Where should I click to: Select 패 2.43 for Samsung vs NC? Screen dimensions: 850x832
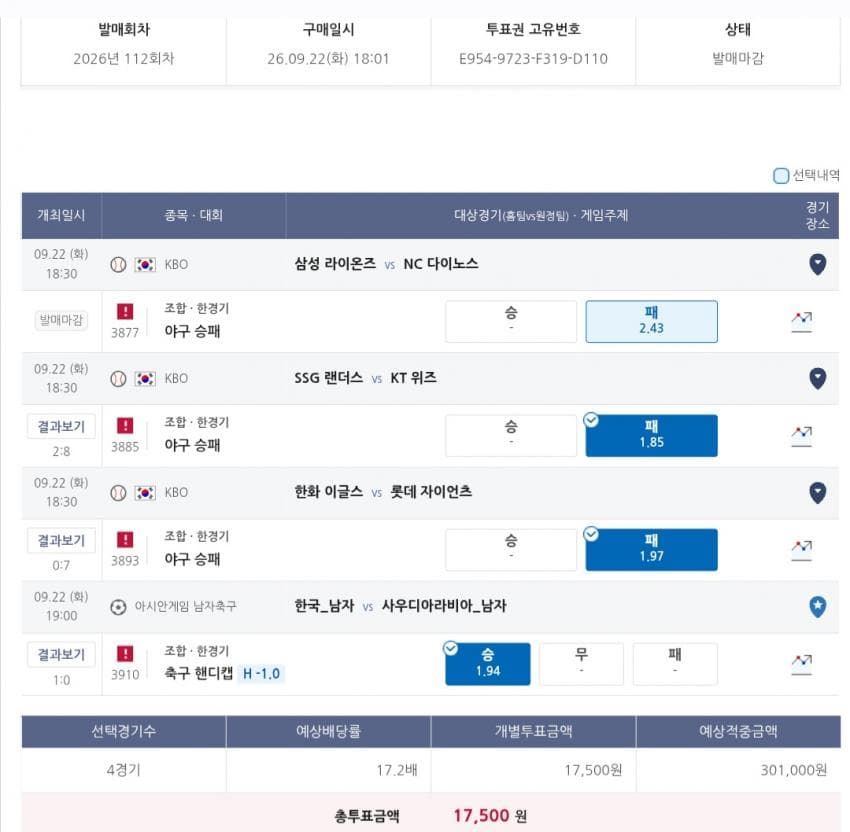point(651,321)
